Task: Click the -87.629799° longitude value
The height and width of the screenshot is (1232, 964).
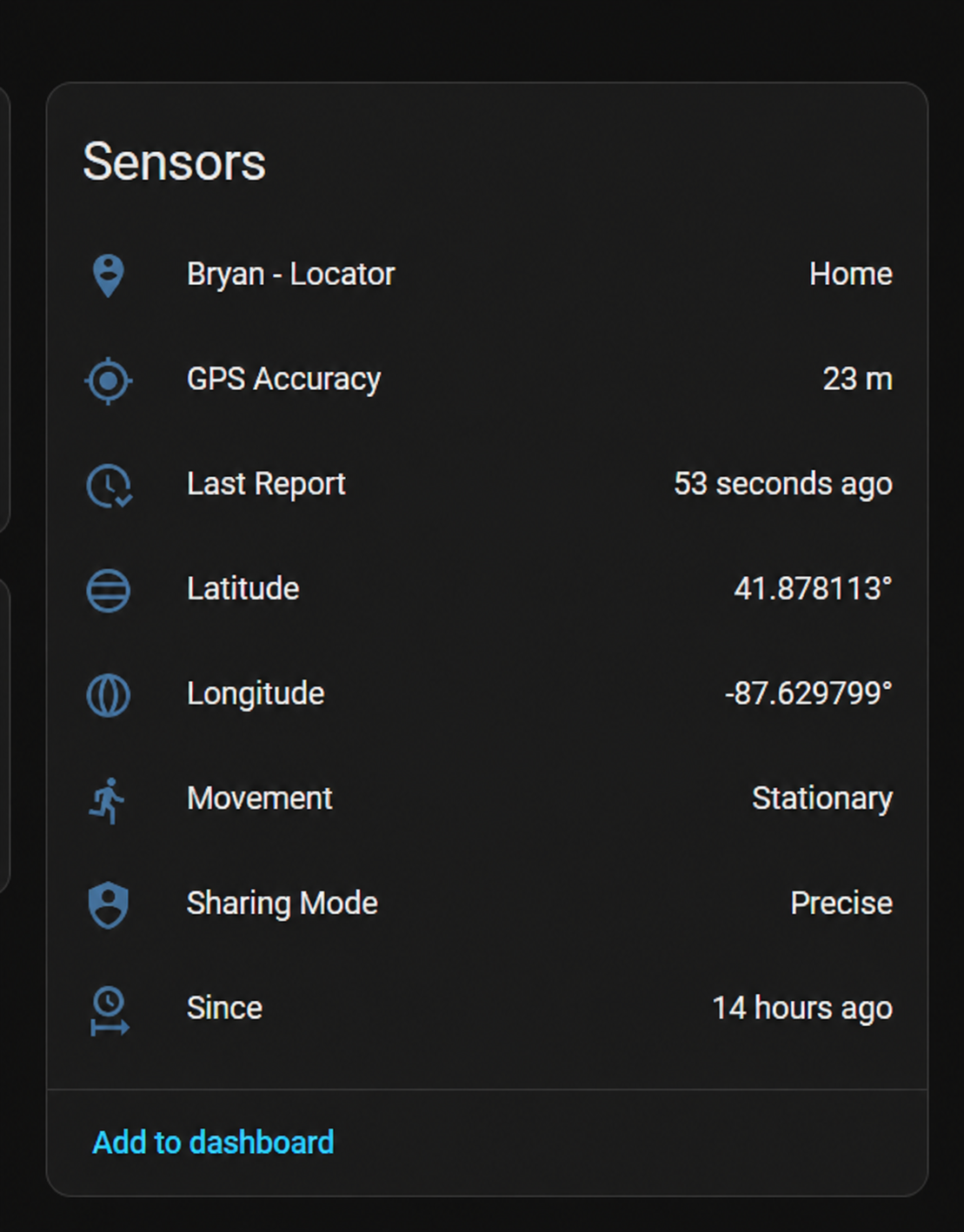Action: [808, 694]
